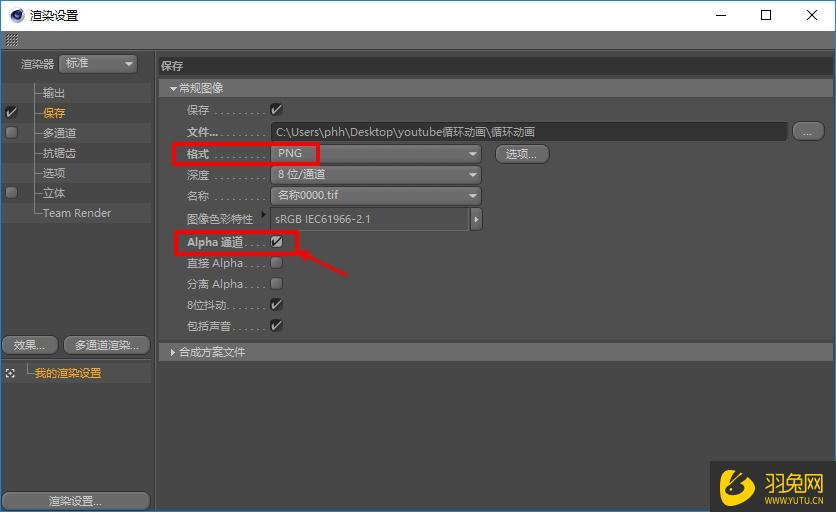Select 立体 in the settings tree
The width and height of the screenshot is (836, 512).
pos(54,193)
